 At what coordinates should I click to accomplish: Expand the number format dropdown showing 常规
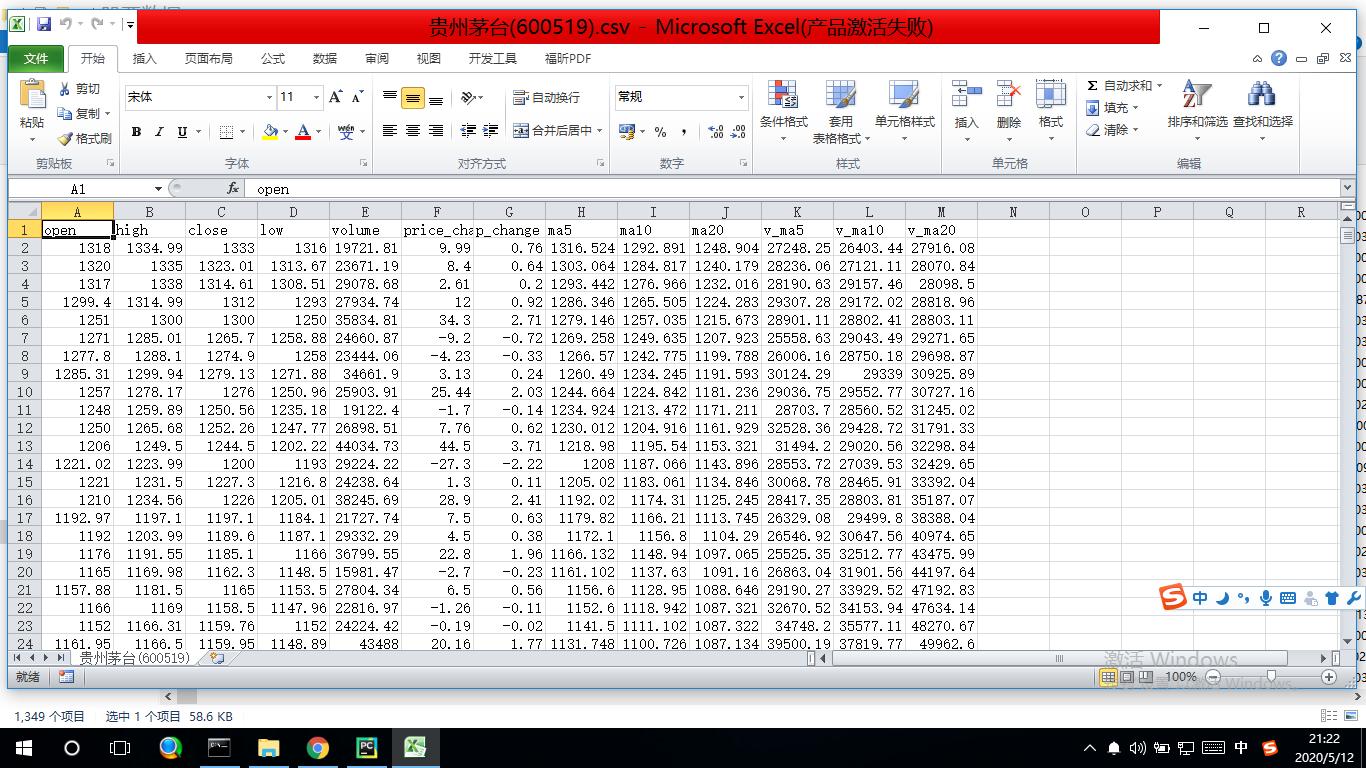[x=741, y=97]
